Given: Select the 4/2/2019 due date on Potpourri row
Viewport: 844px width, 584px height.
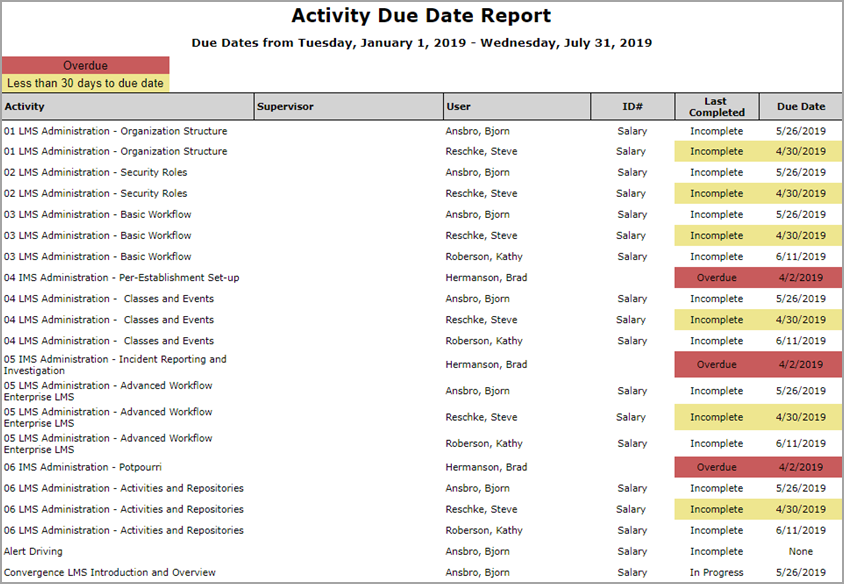Looking at the screenshot, I should pos(800,467).
